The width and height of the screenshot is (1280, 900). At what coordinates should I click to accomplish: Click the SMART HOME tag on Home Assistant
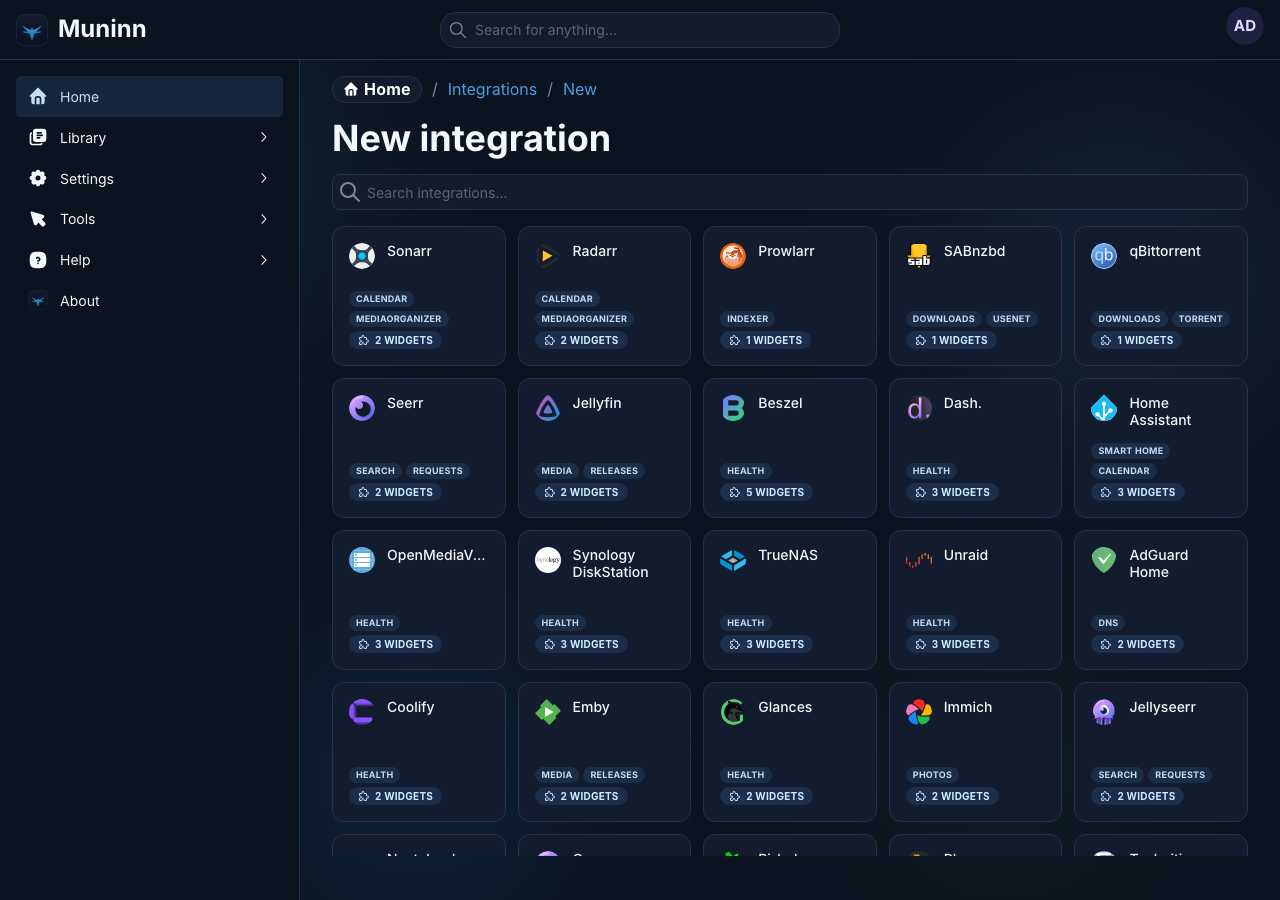(x=1131, y=451)
